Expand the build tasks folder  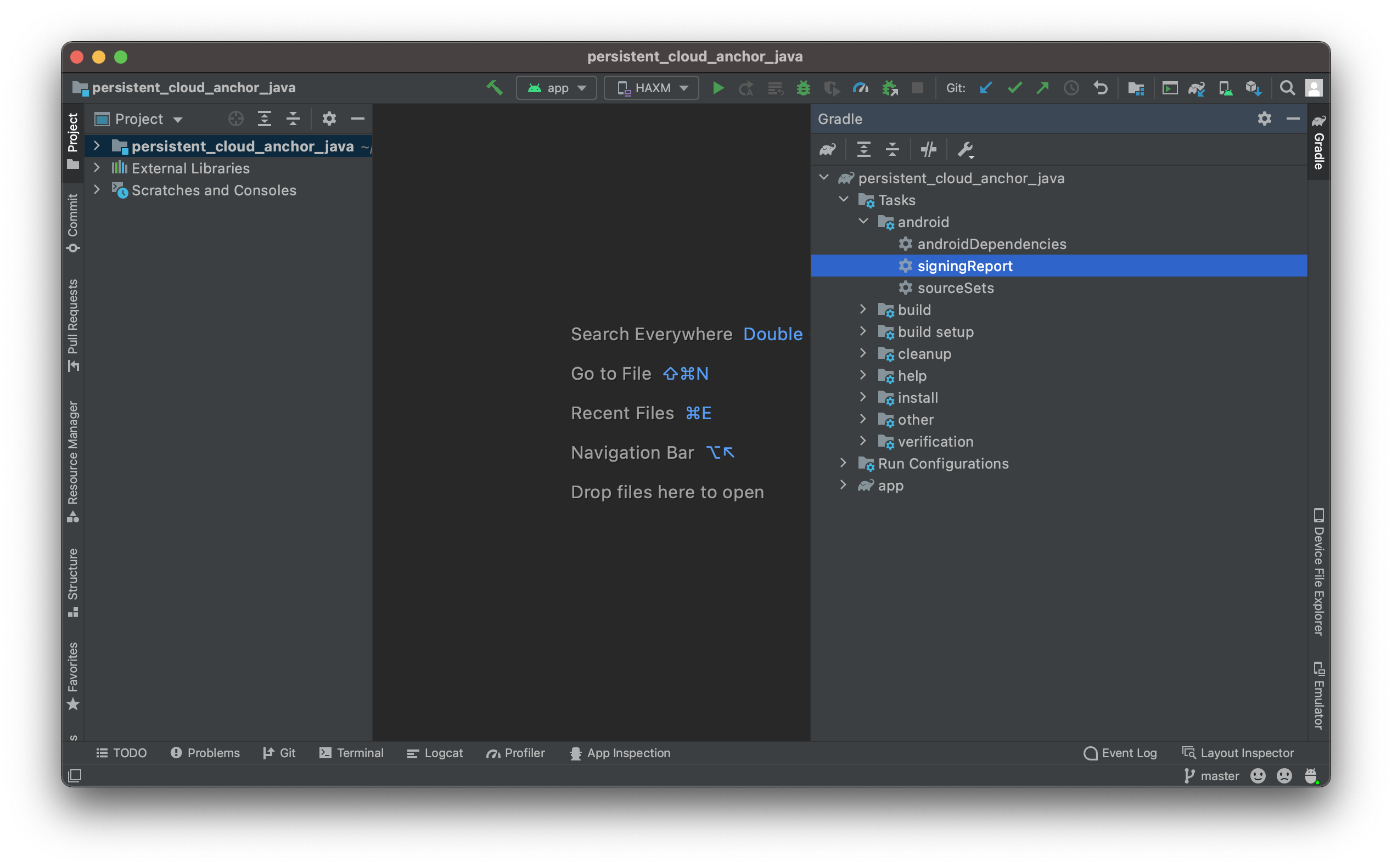(x=862, y=309)
